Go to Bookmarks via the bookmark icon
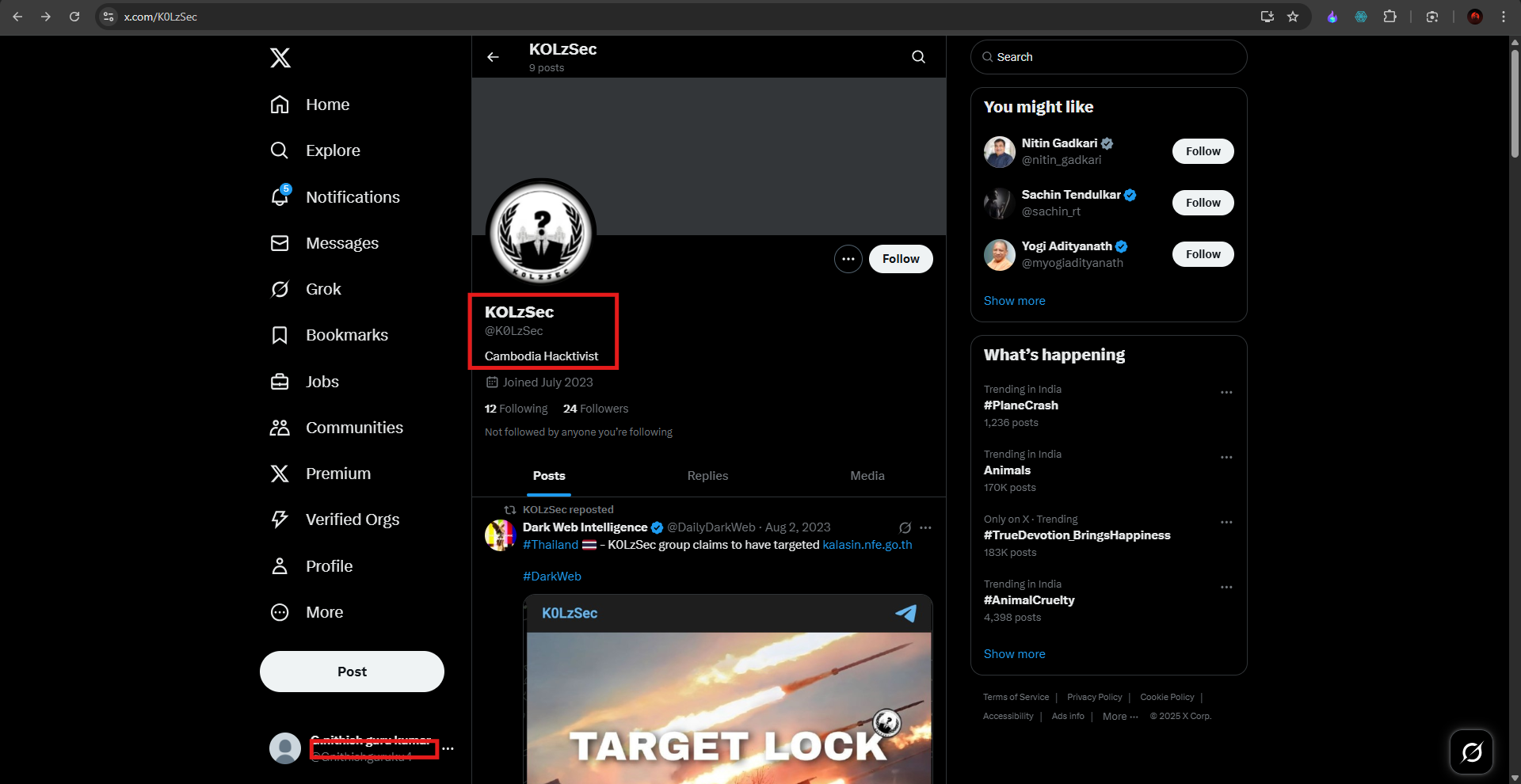Screen dimensions: 1521x784 (280, 335)
